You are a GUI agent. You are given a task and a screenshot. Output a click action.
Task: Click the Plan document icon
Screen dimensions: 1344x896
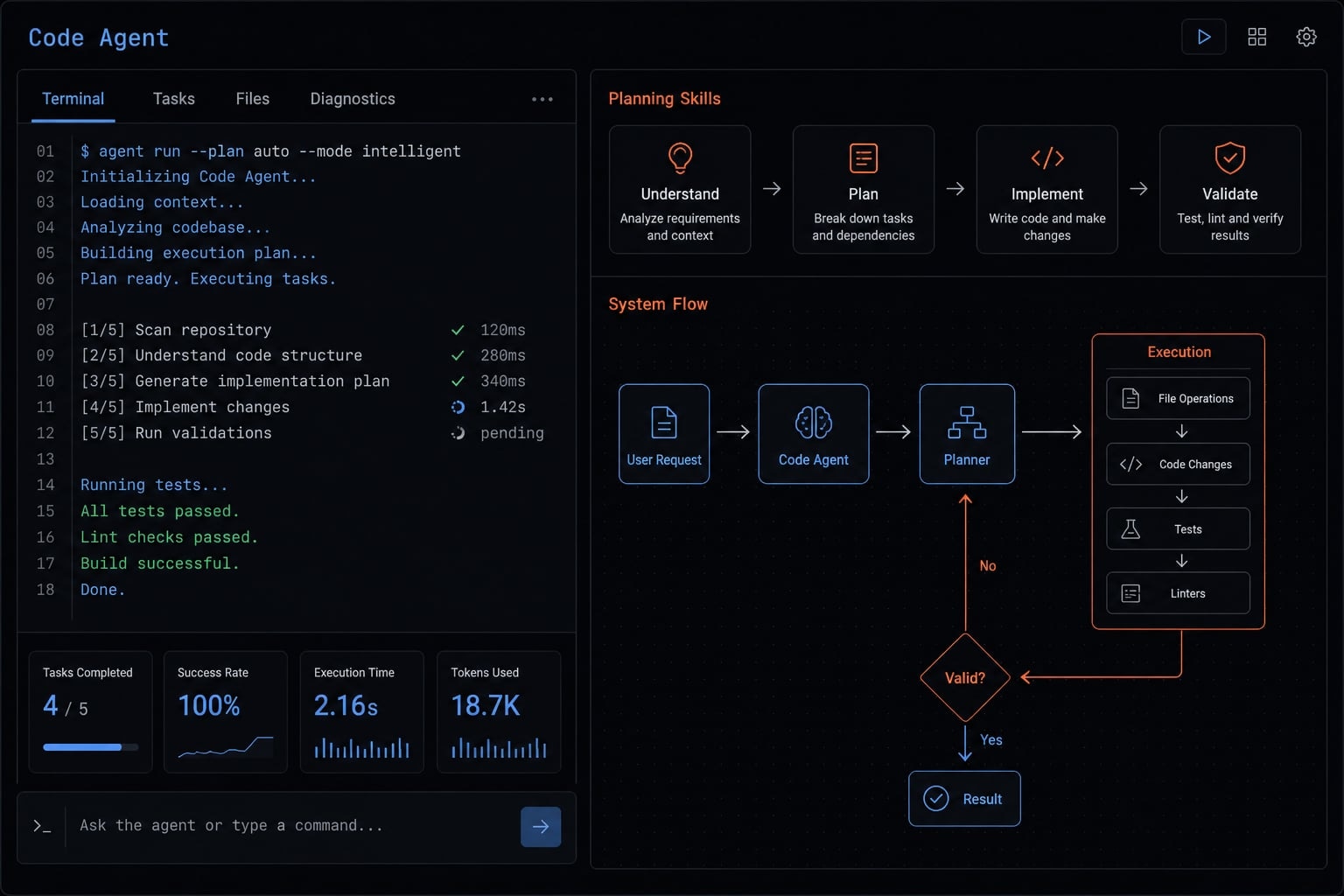click(x=864, y=158)
